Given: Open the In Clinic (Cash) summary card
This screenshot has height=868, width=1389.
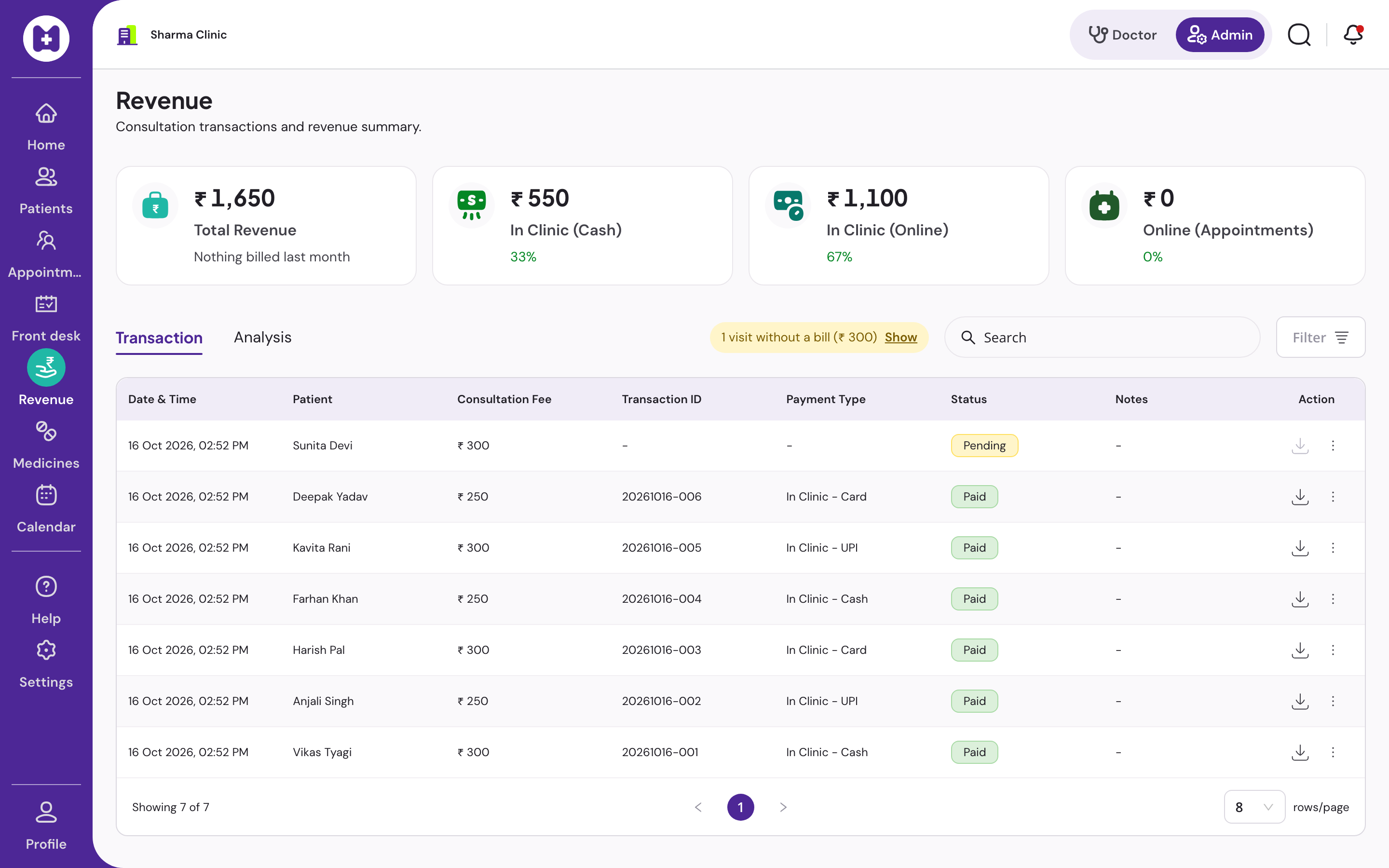Looking at the screenshot, I should 582,226.
